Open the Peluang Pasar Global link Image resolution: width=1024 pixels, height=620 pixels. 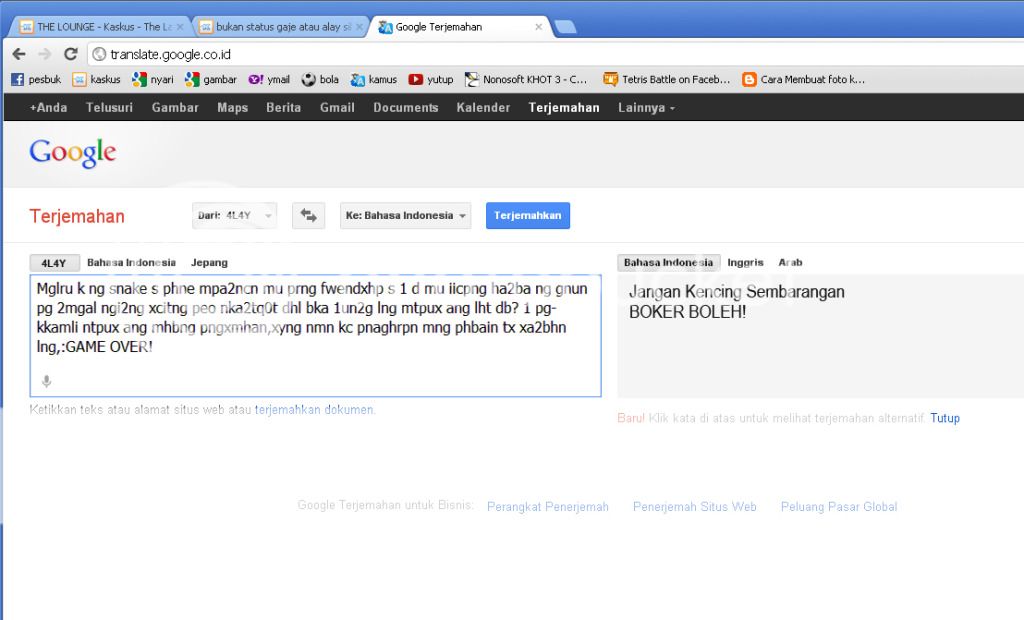[839, 507]
